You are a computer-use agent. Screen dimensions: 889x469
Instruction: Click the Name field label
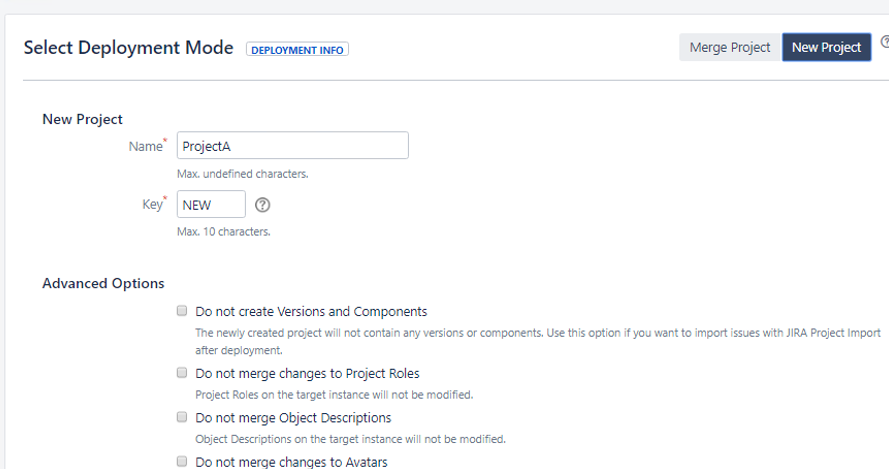pyautogui.click(x=145, y=146)
